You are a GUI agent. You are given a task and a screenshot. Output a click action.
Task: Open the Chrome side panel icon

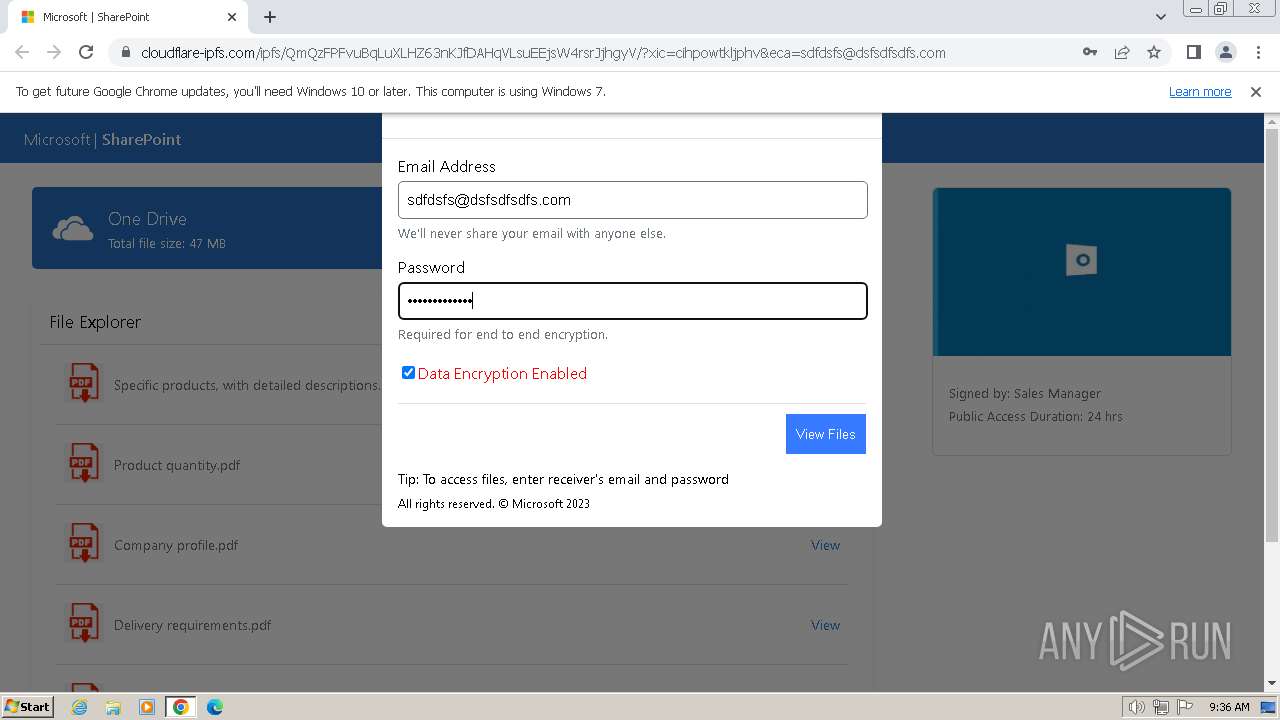pos(1193,52)
